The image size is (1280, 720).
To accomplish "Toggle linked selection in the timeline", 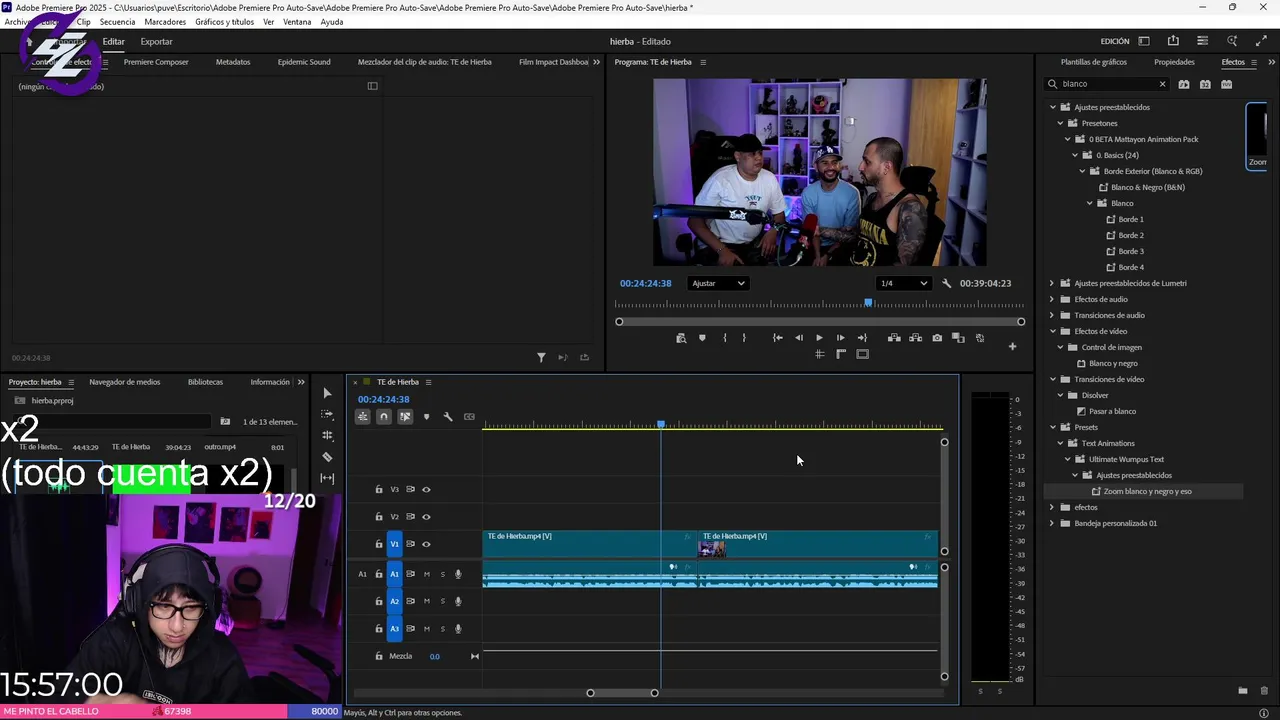I will click(x=404, y=417).
